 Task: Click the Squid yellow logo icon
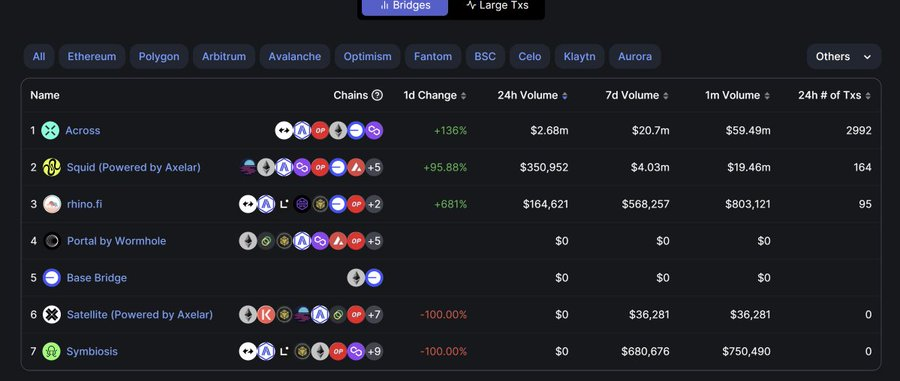click(x=52, y=167)
